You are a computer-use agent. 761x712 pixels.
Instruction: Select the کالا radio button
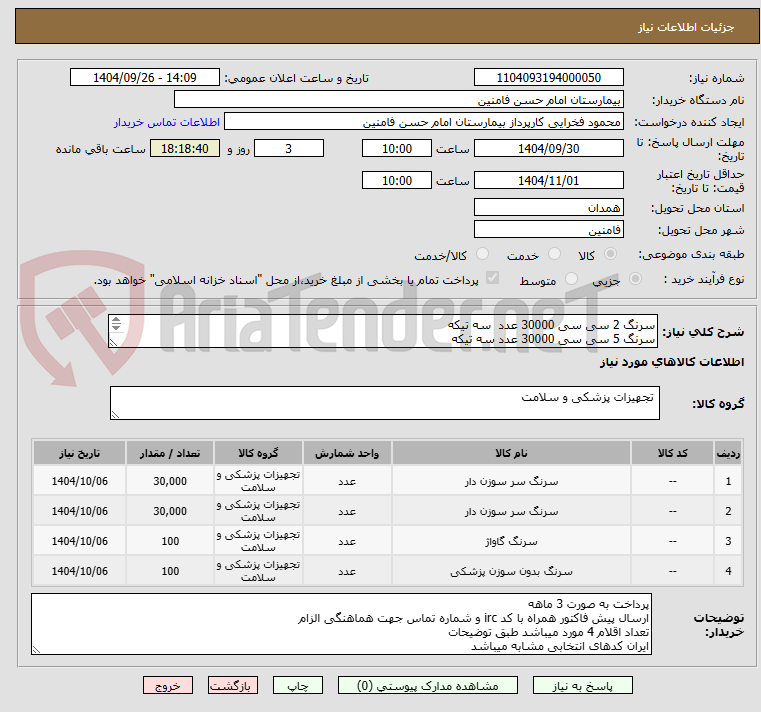tap(611, 254)
